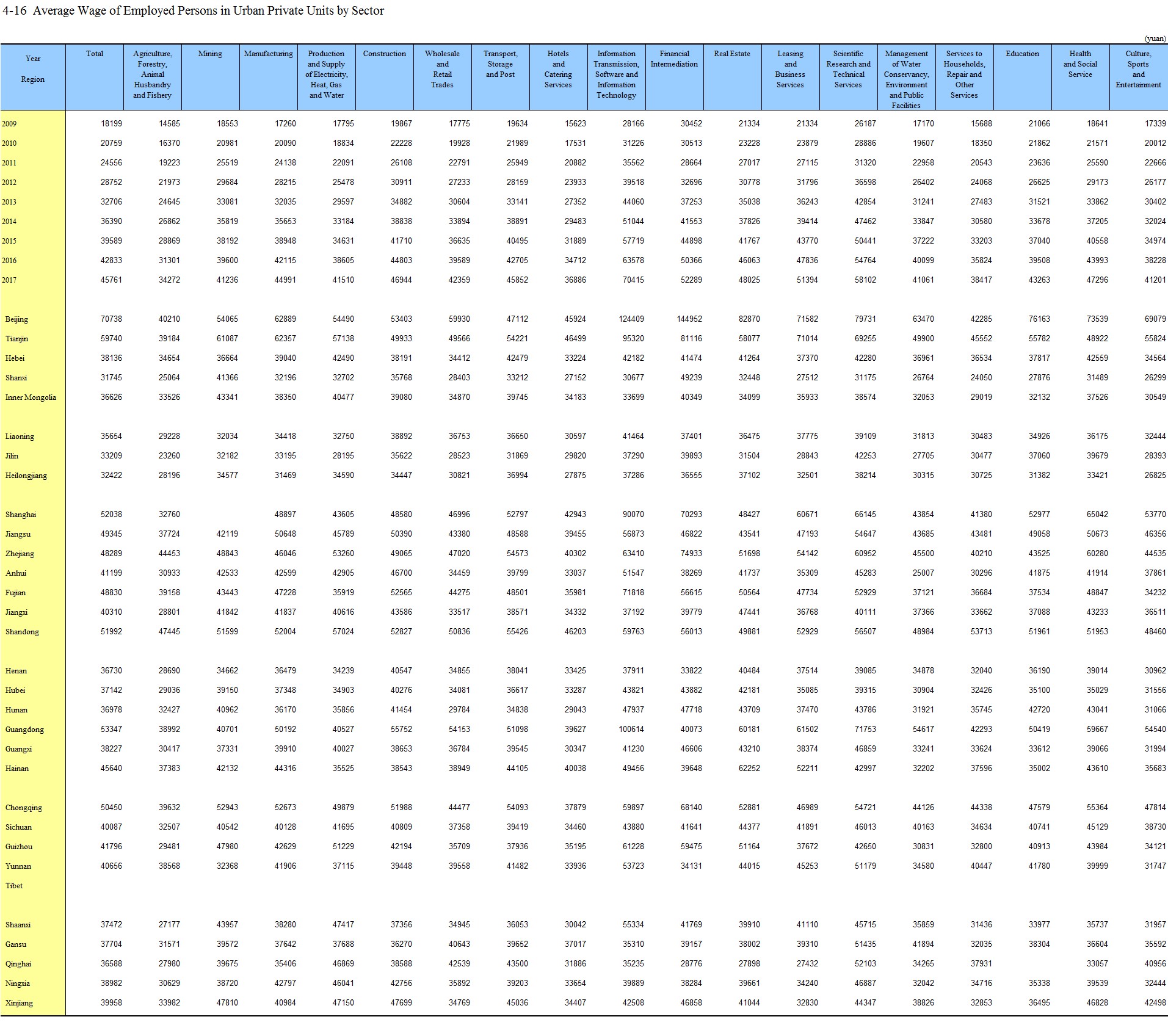Click Xinjiang's Culture value 42498
The image size is (1168, 1036).
[1155, 1003]
